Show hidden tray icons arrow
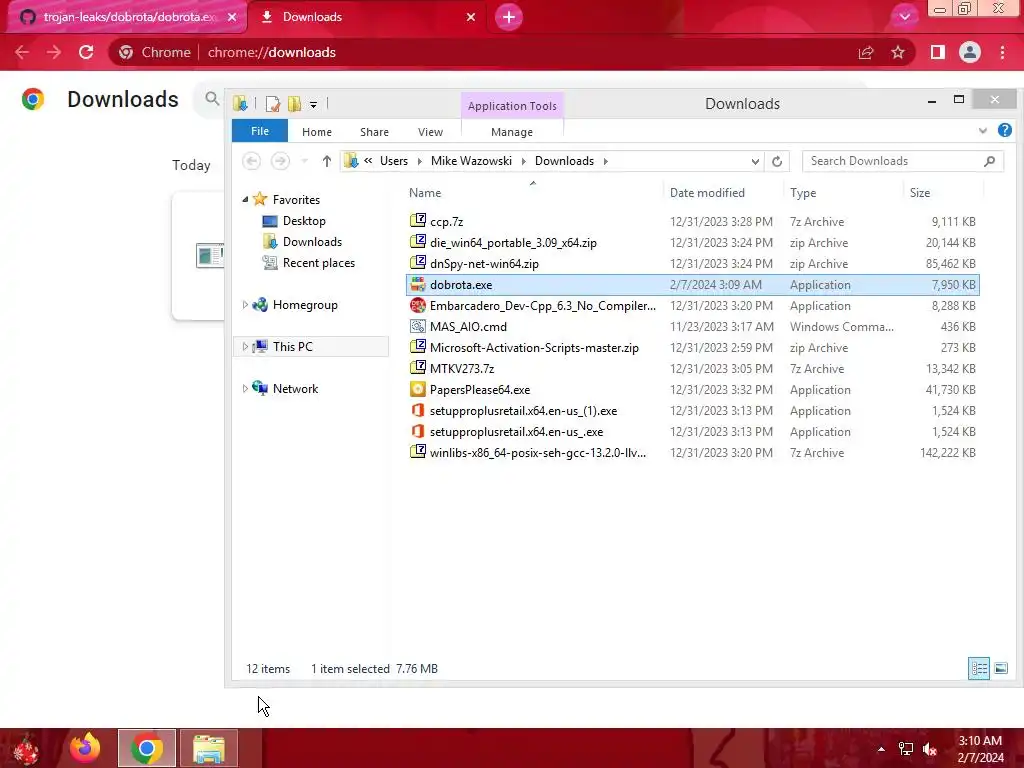 pyautogui.click(x=881, y=749)
